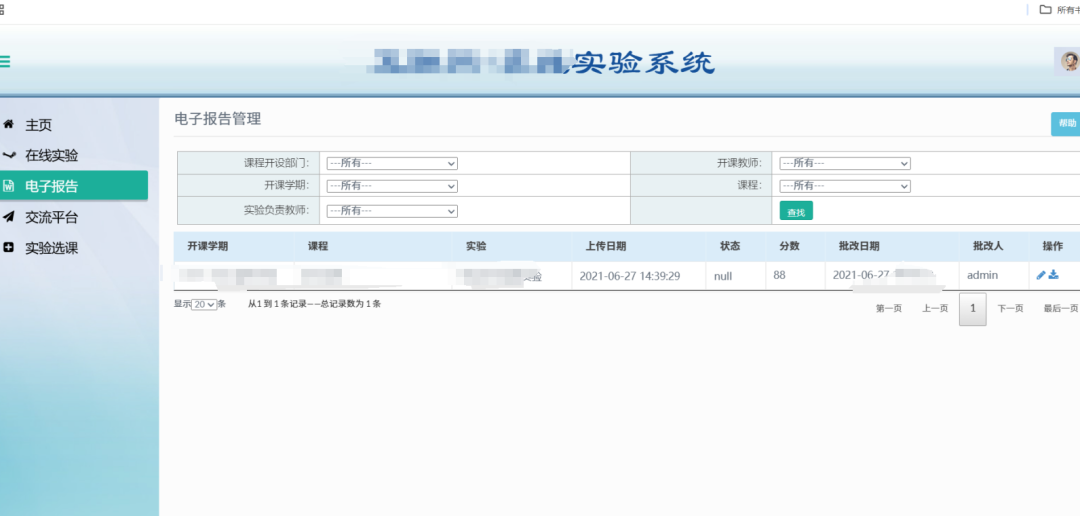The height and width of the screenshot is (516, 1080).
Task: Go to 下一页
Action: [x=1010, y=309]
